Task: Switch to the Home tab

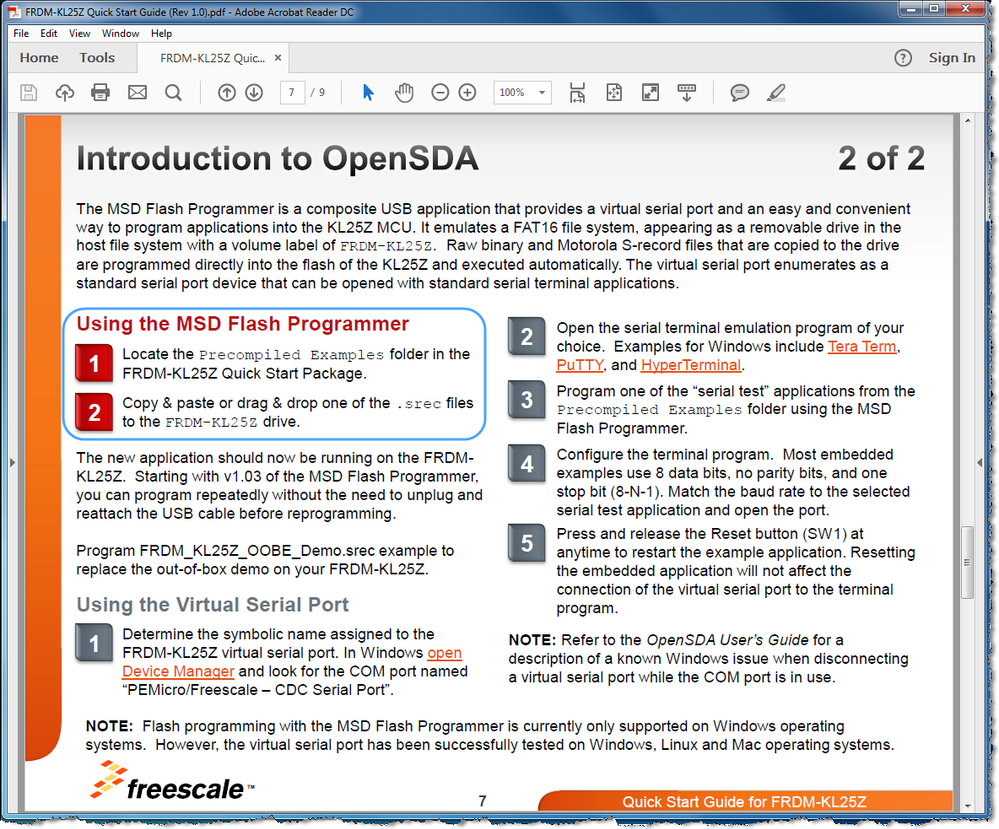Action: [39, 58]
